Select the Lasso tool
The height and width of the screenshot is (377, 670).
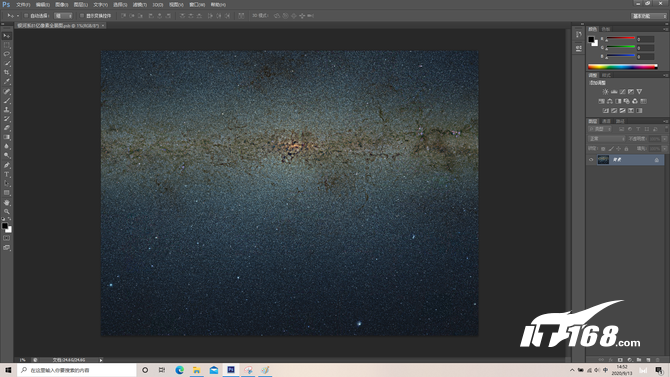pos(6,54)
